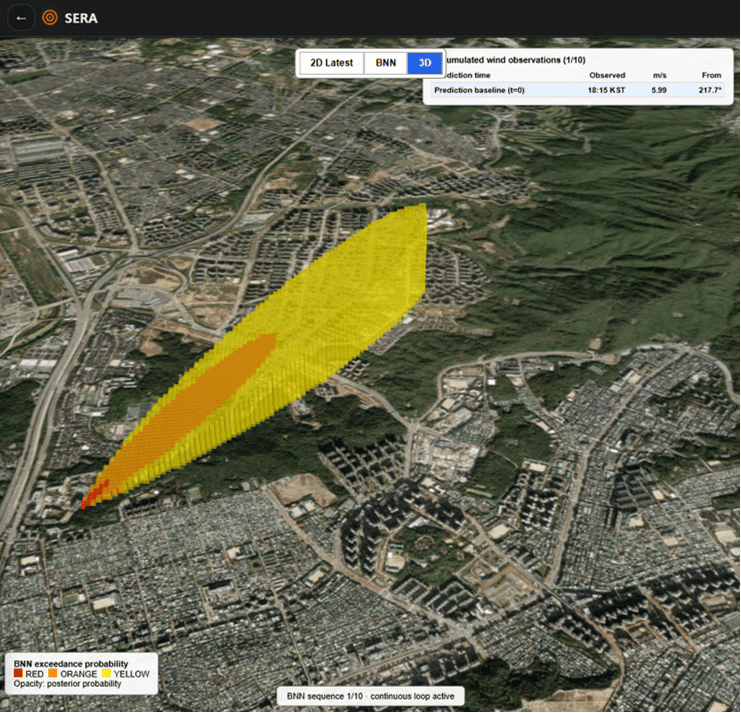Click the ORANGE legend color swatch

coord(52,673)
